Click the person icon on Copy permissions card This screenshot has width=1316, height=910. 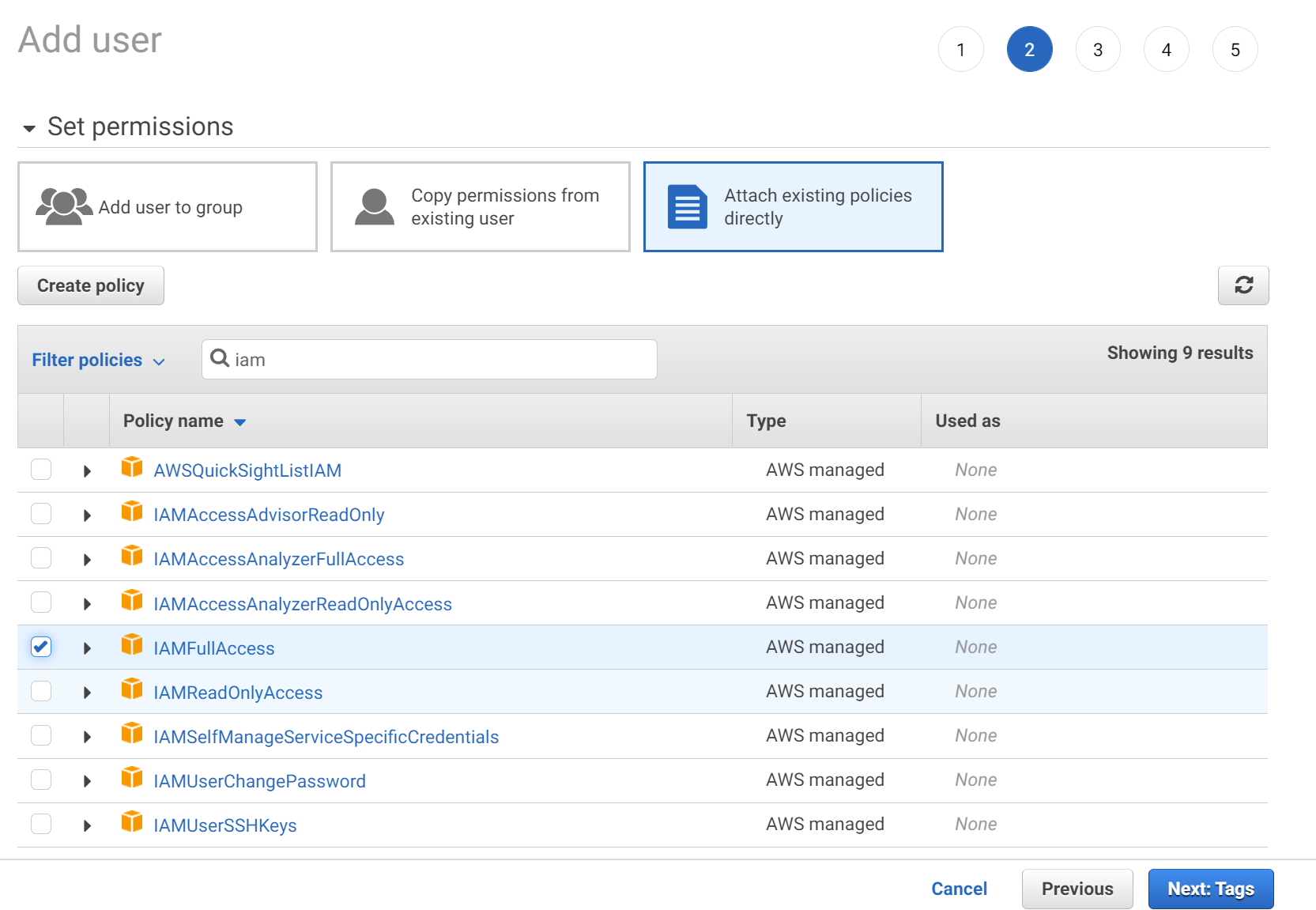point(375,207)
